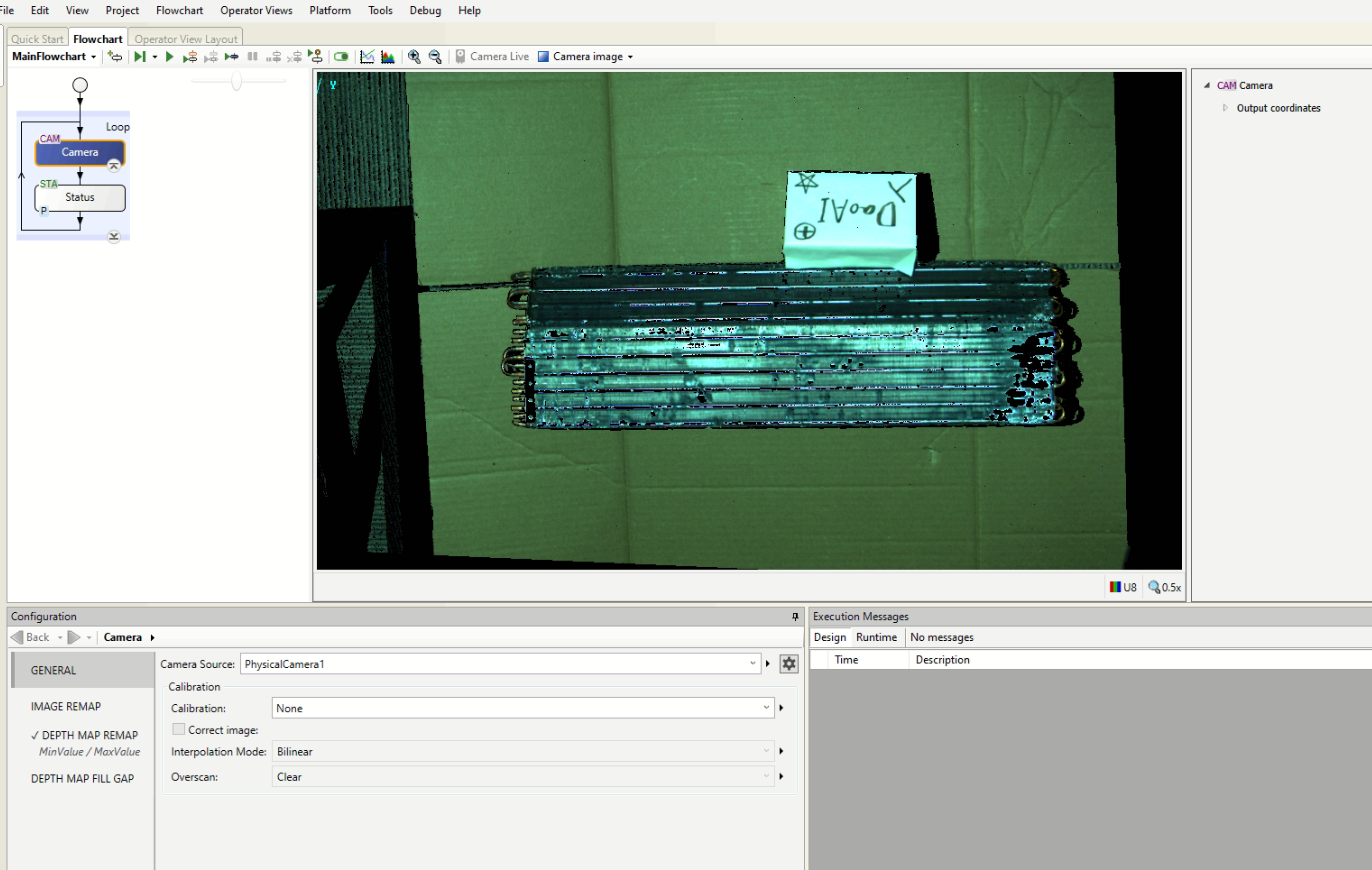The height and width of the screenshot is (870, 1372).
Task: Switch to the Operator View Layout tab
Action: pyautogui.click(x=185, y=38)
